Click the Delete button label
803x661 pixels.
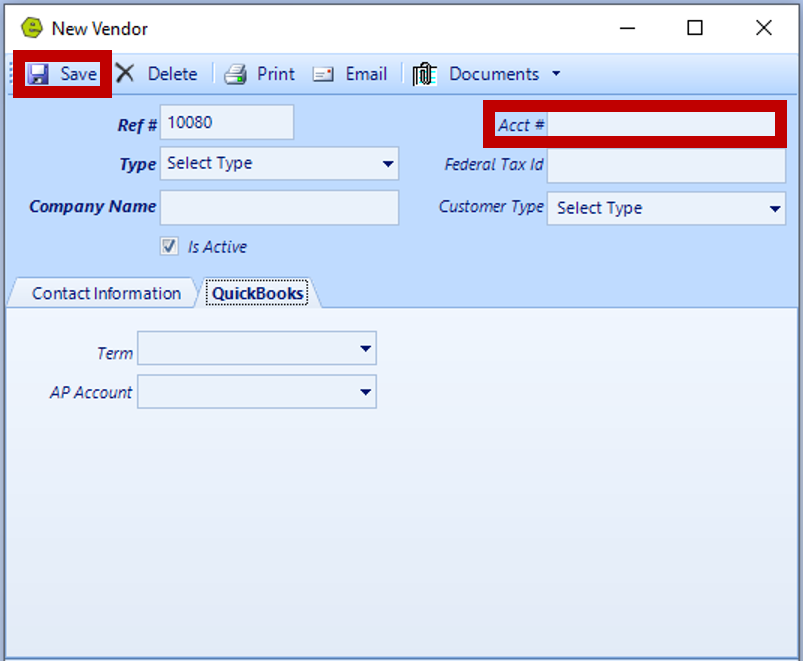coord(172,73)
